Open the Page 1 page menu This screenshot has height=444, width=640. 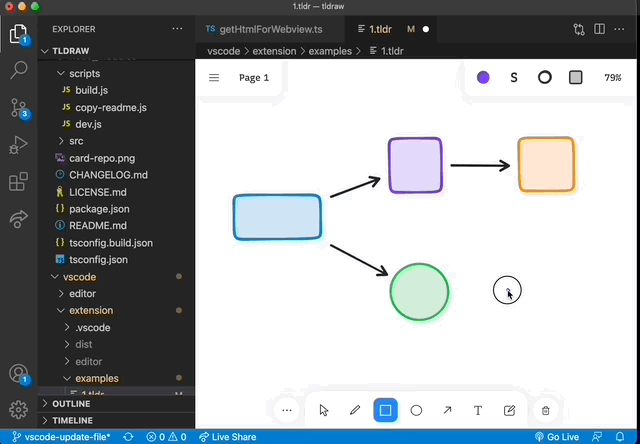(x=254, y=78)
